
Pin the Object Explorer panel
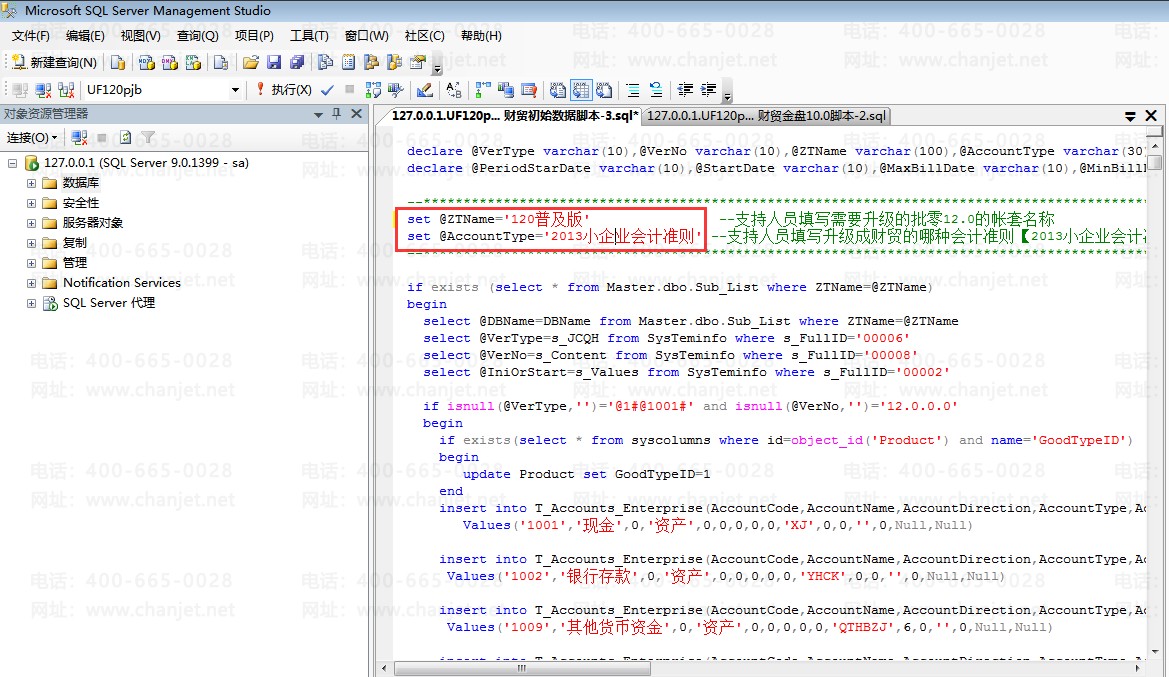pyautogui.click(x=337, y=114)
